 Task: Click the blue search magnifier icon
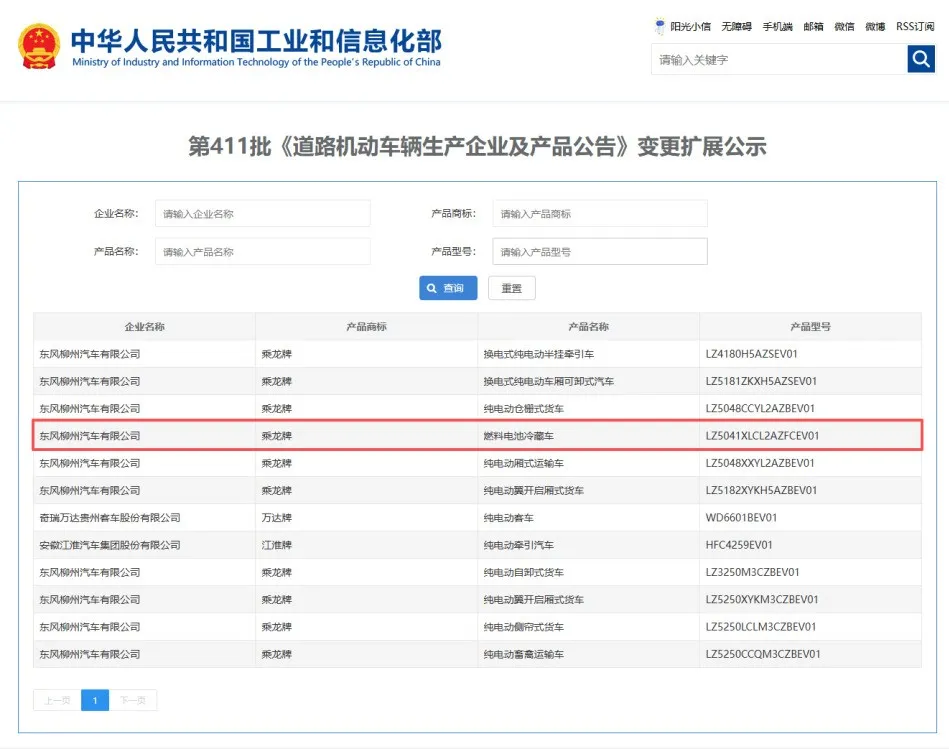921,59
